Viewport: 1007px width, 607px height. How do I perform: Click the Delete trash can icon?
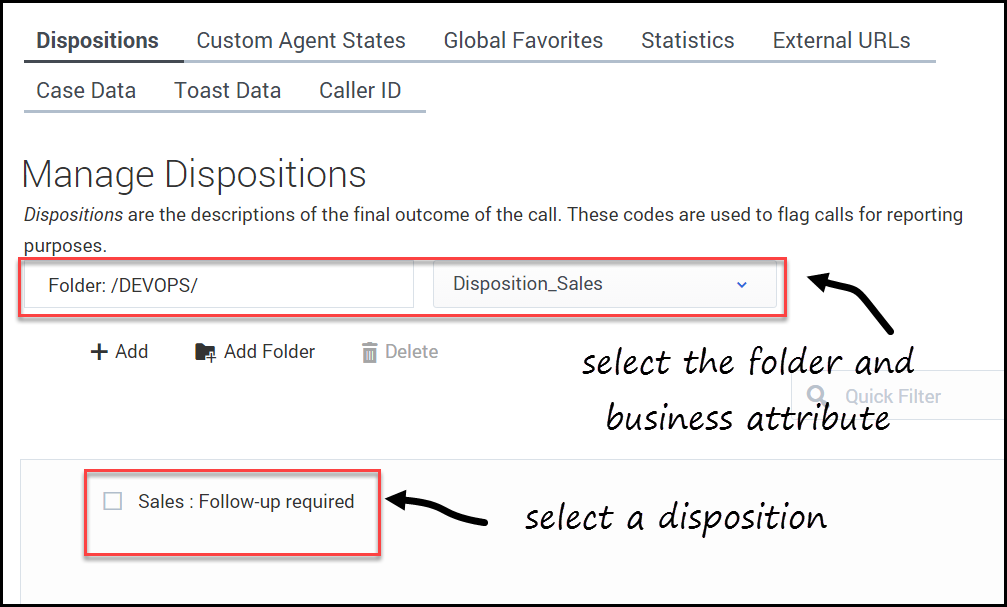point(370,352)
